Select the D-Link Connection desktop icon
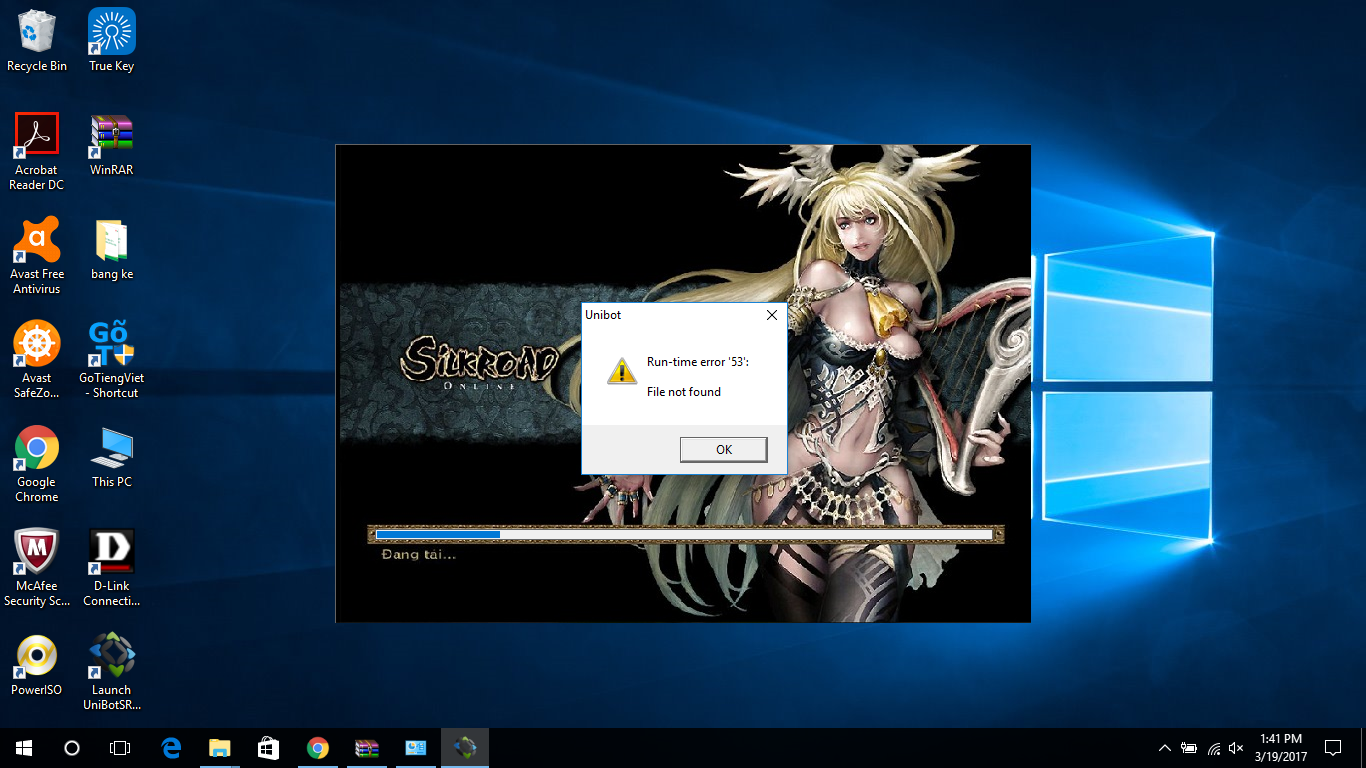Screen dimensions: 1366x768 click(x=111, y=568)
